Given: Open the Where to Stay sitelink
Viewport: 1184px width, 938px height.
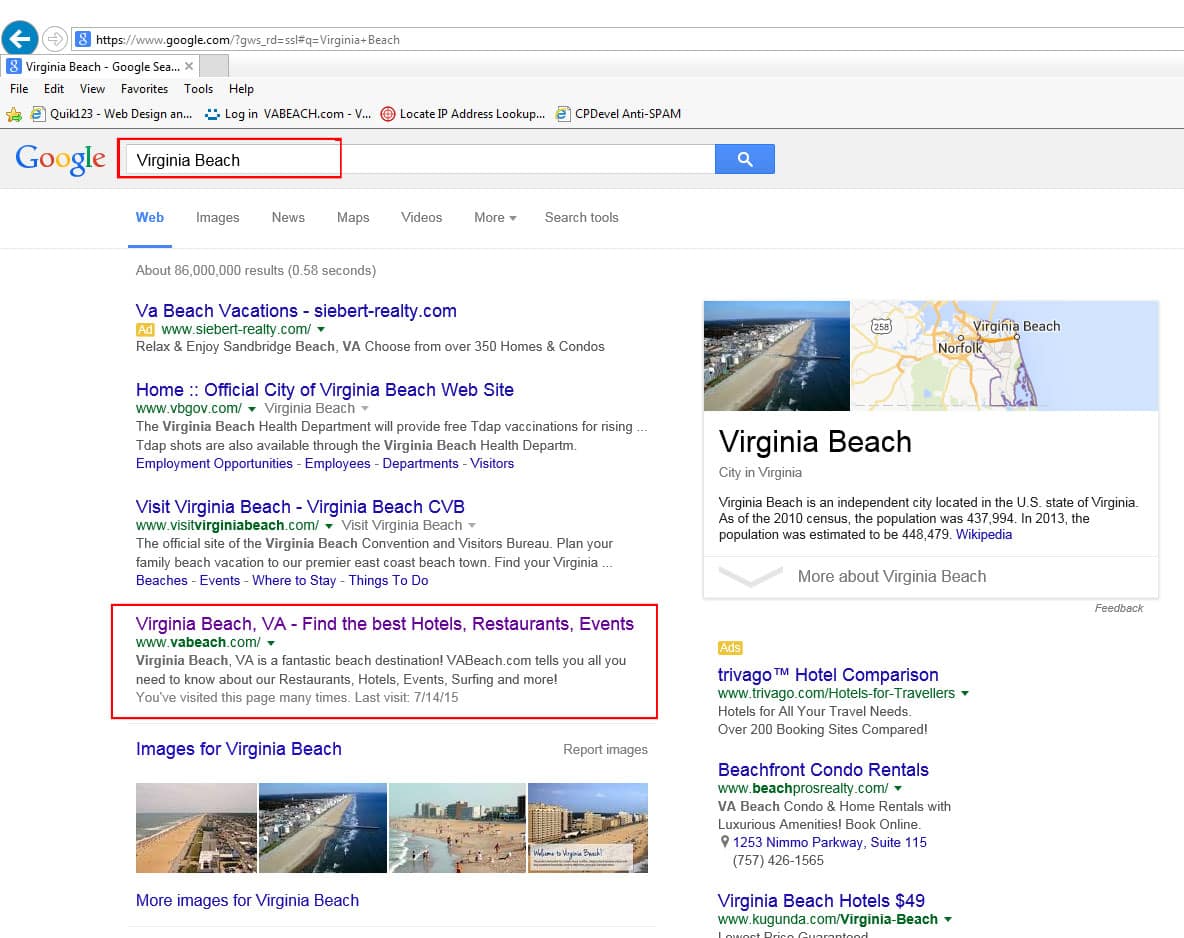Looking at the screenshot, I should tap(294, 581).
